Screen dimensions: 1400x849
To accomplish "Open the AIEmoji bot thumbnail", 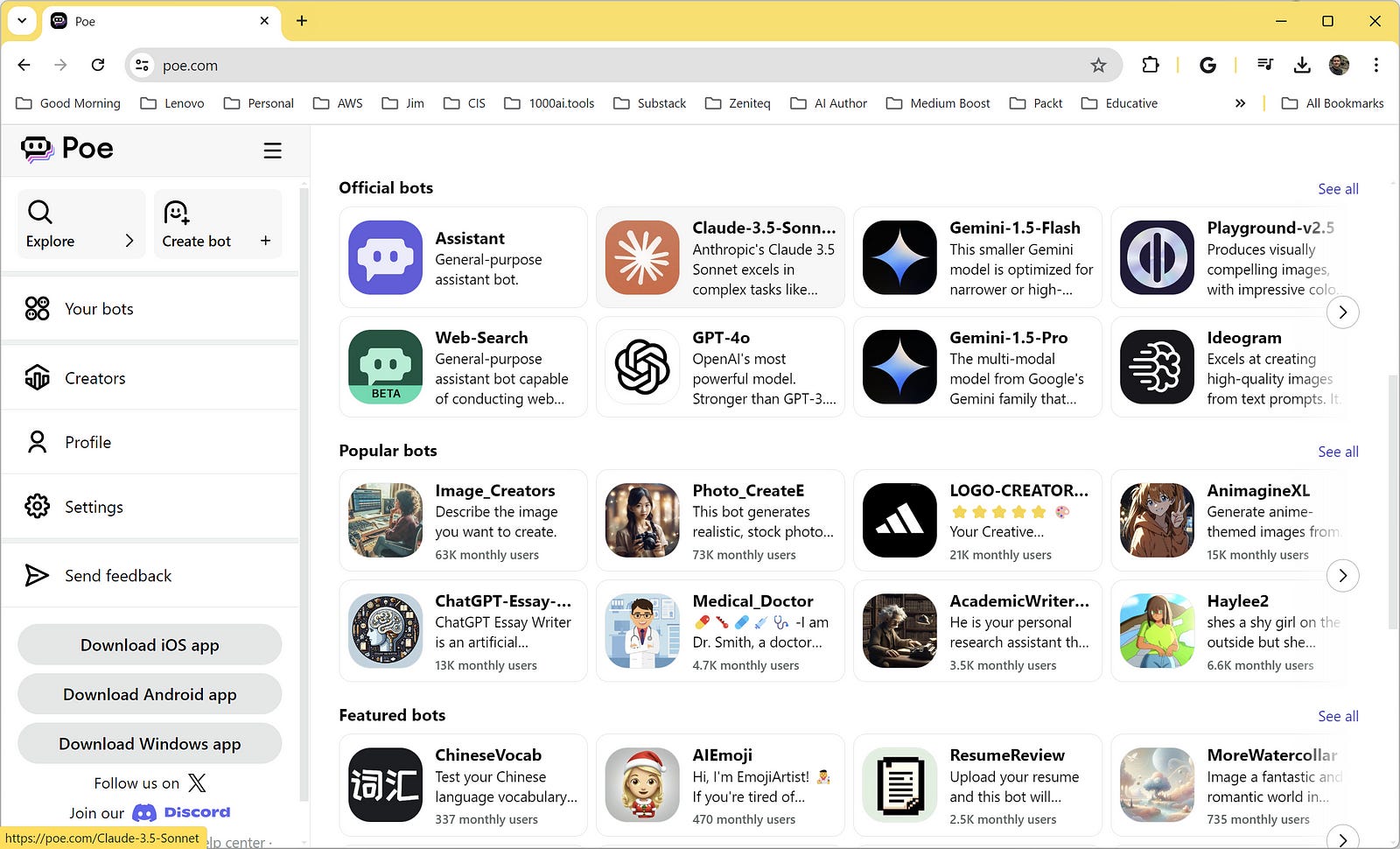I will pyautogui.click(x=642, y=784).
